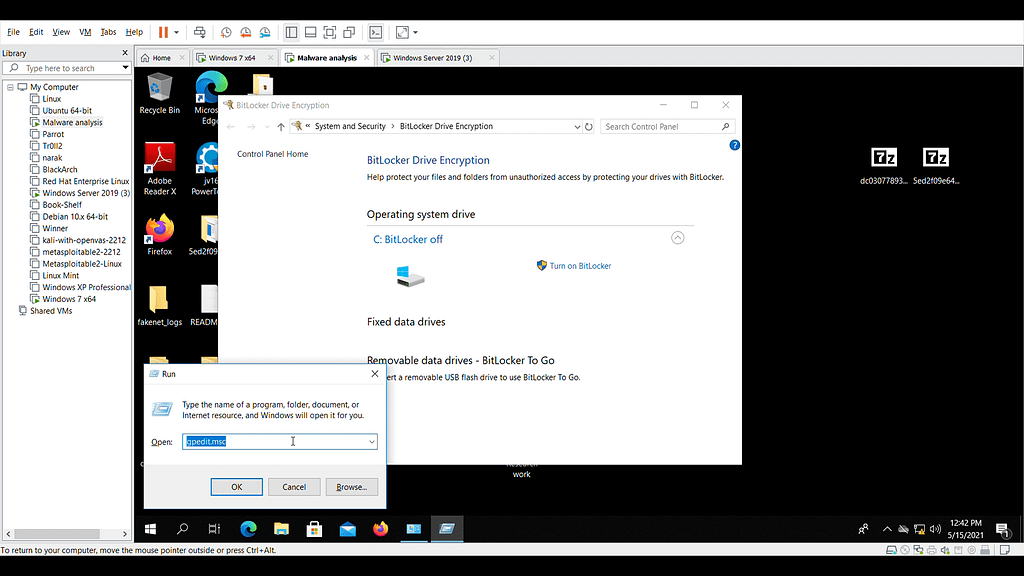Open File Explorer from the taskbar
Image resolution: width=1024 pixels, height=576 pixels.
pyautogui.click(x=281, y=529)
